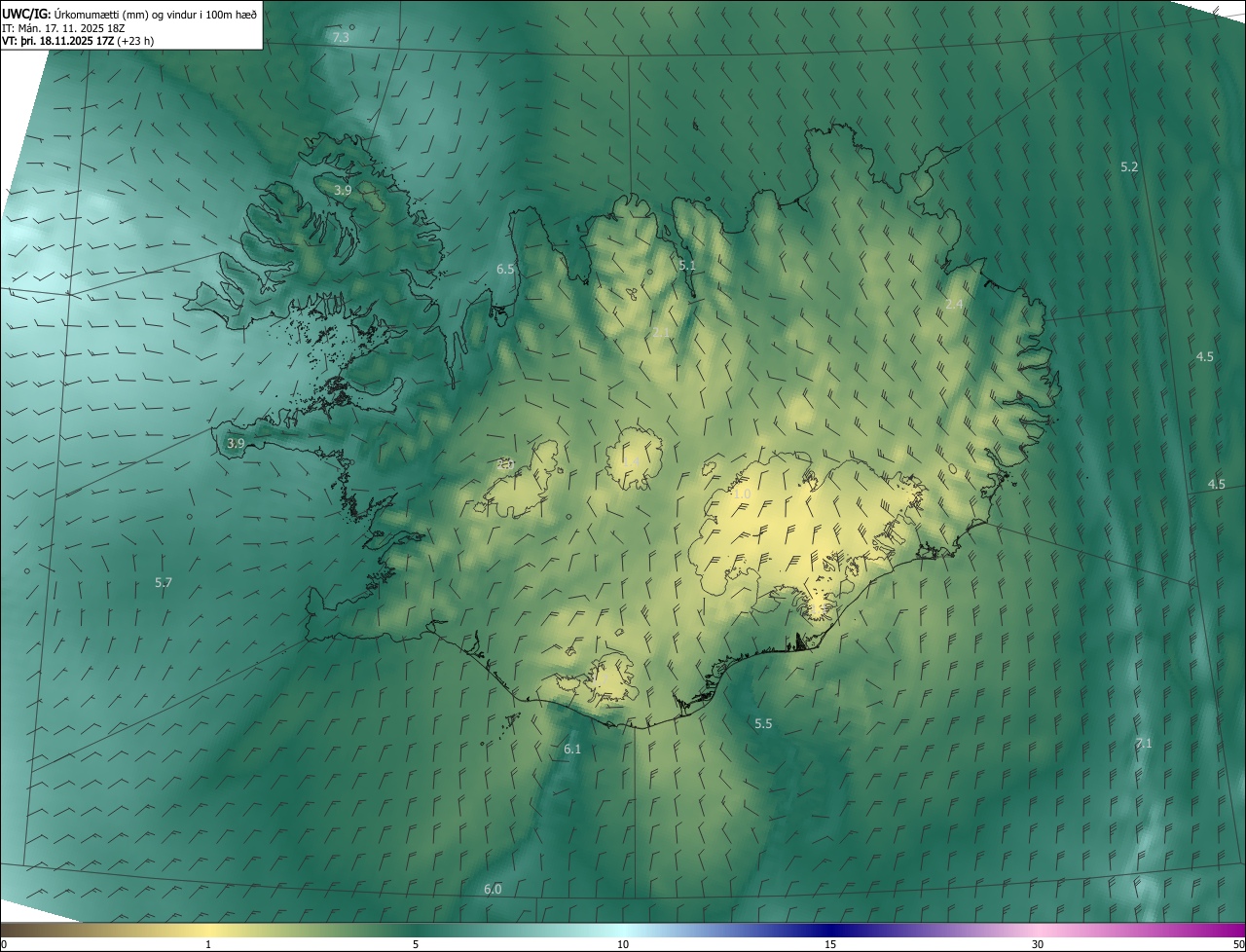
Task: Click the valid time line "VT: þri. 18.11.2025 17Z (+23 h)"
Action: coord(78,42)
